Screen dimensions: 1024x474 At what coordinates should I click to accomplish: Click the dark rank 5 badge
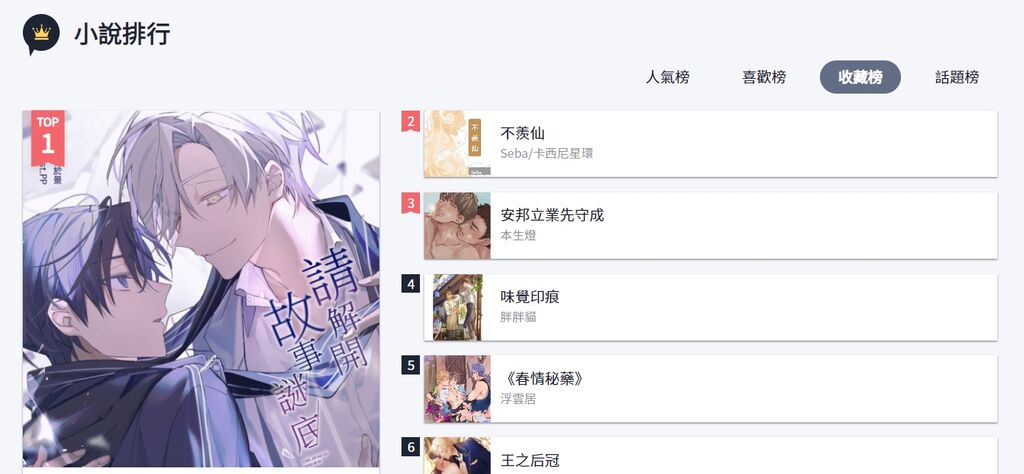(x=410, y=365)
